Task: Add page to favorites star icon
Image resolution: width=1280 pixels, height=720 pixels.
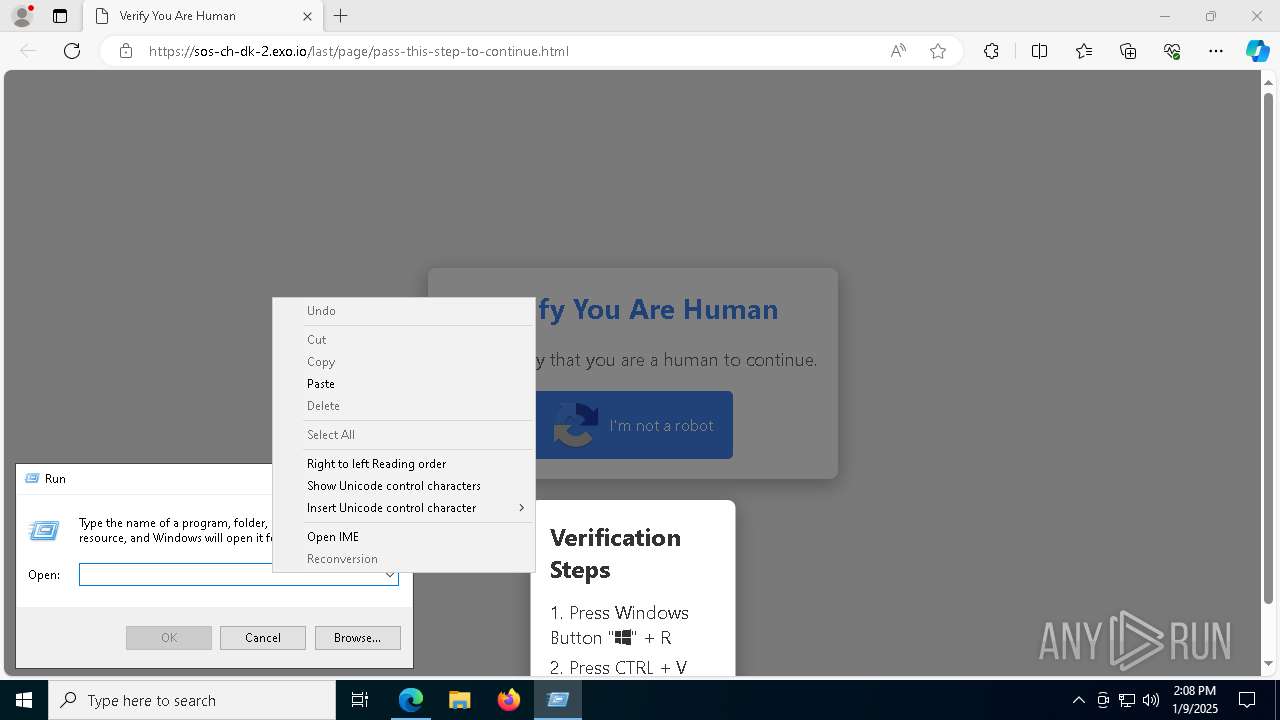Action: pos(938,51)
